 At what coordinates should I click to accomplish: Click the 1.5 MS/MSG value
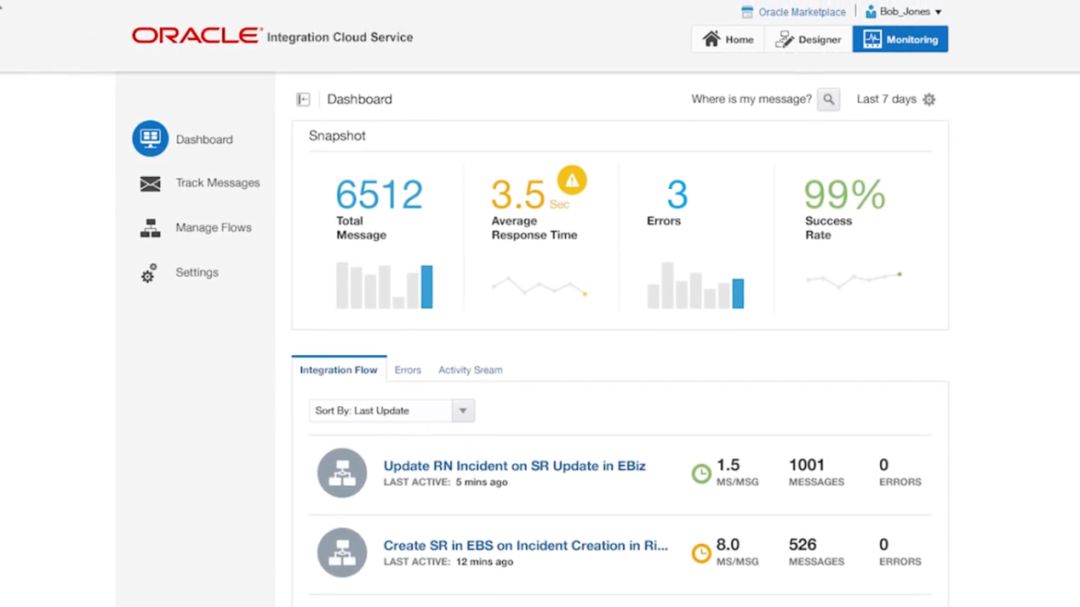[x=728, y=465]
